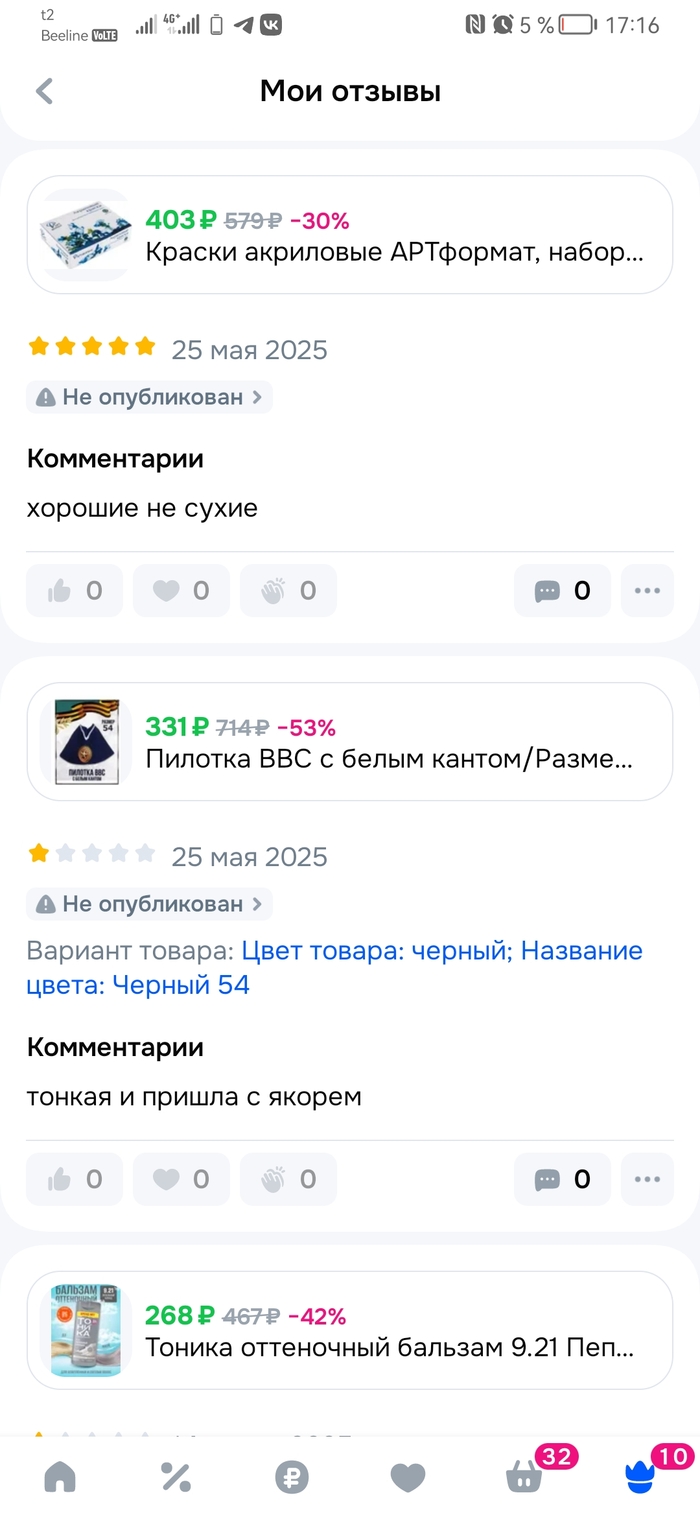The height and width of the screenshot is (1517, 700).
Task: Open the profile tab with 10 badge
Action: click(641, 1476)
